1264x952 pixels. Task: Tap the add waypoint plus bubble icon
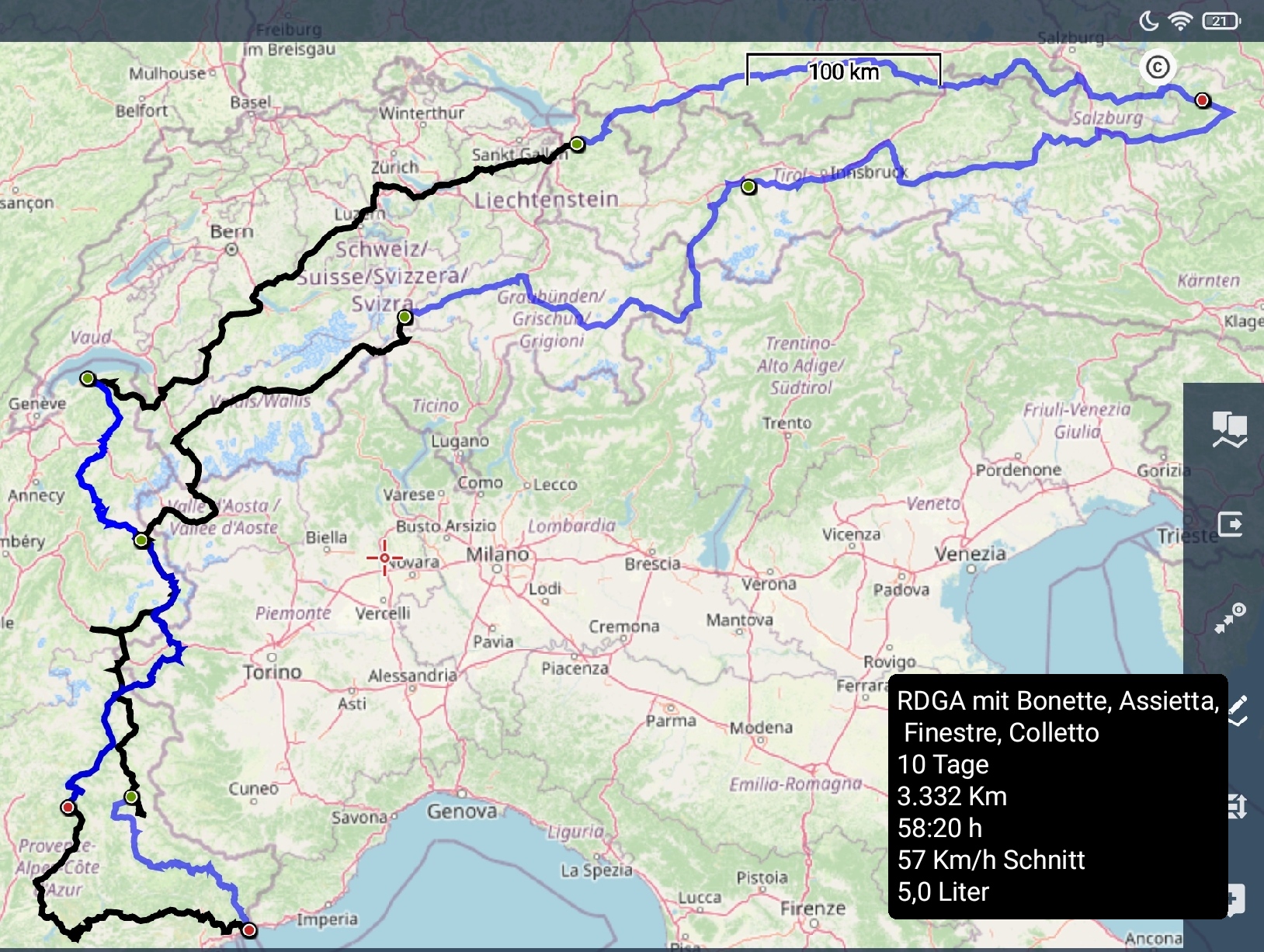[x=1238, y=899]
